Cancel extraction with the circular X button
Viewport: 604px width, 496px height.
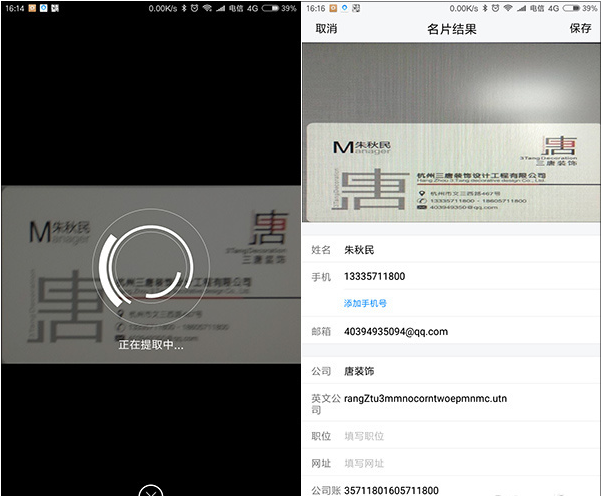(x=151, y=491)
